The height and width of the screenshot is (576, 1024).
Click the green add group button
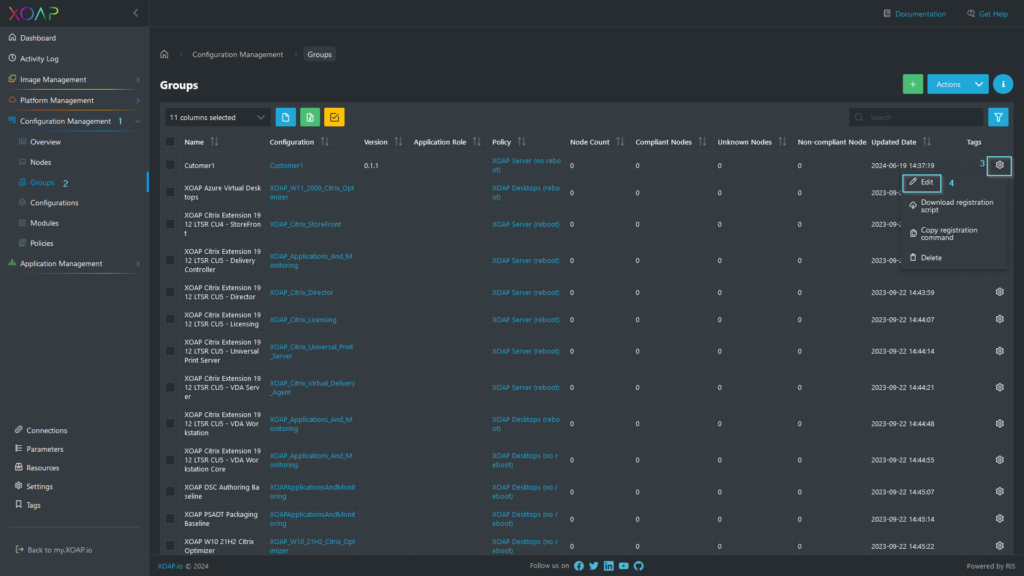[x=912, y=84]
